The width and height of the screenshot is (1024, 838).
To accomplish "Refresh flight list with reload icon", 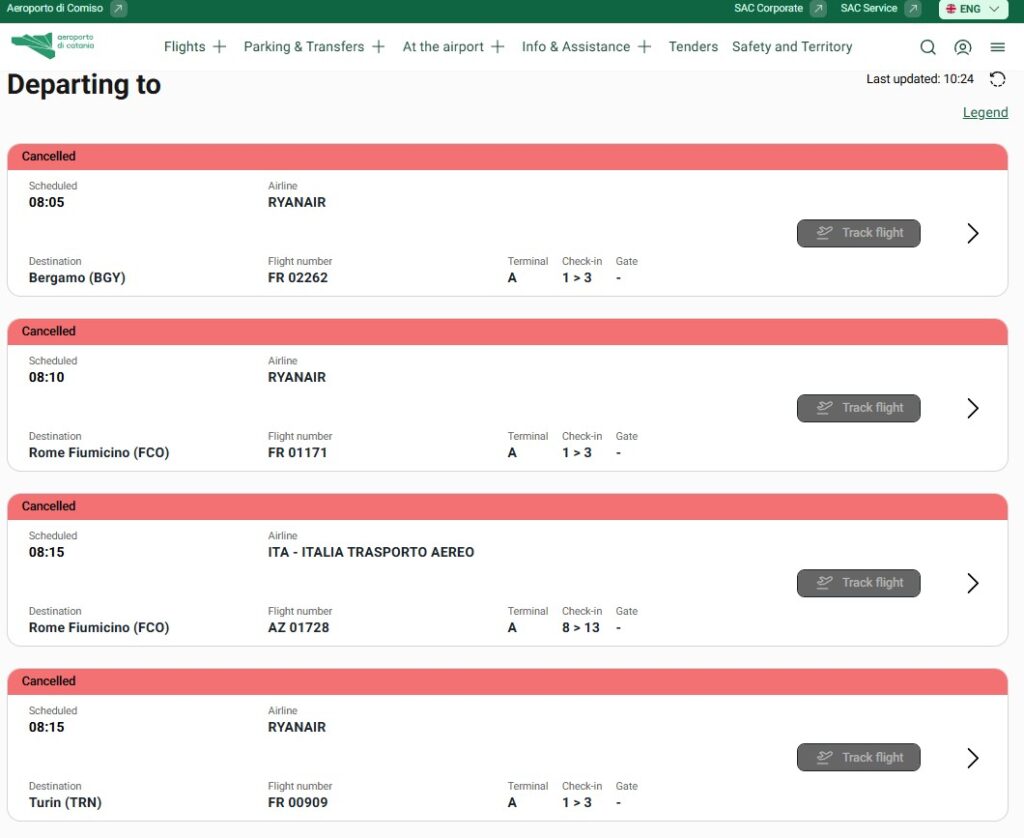I will (997, 79).
